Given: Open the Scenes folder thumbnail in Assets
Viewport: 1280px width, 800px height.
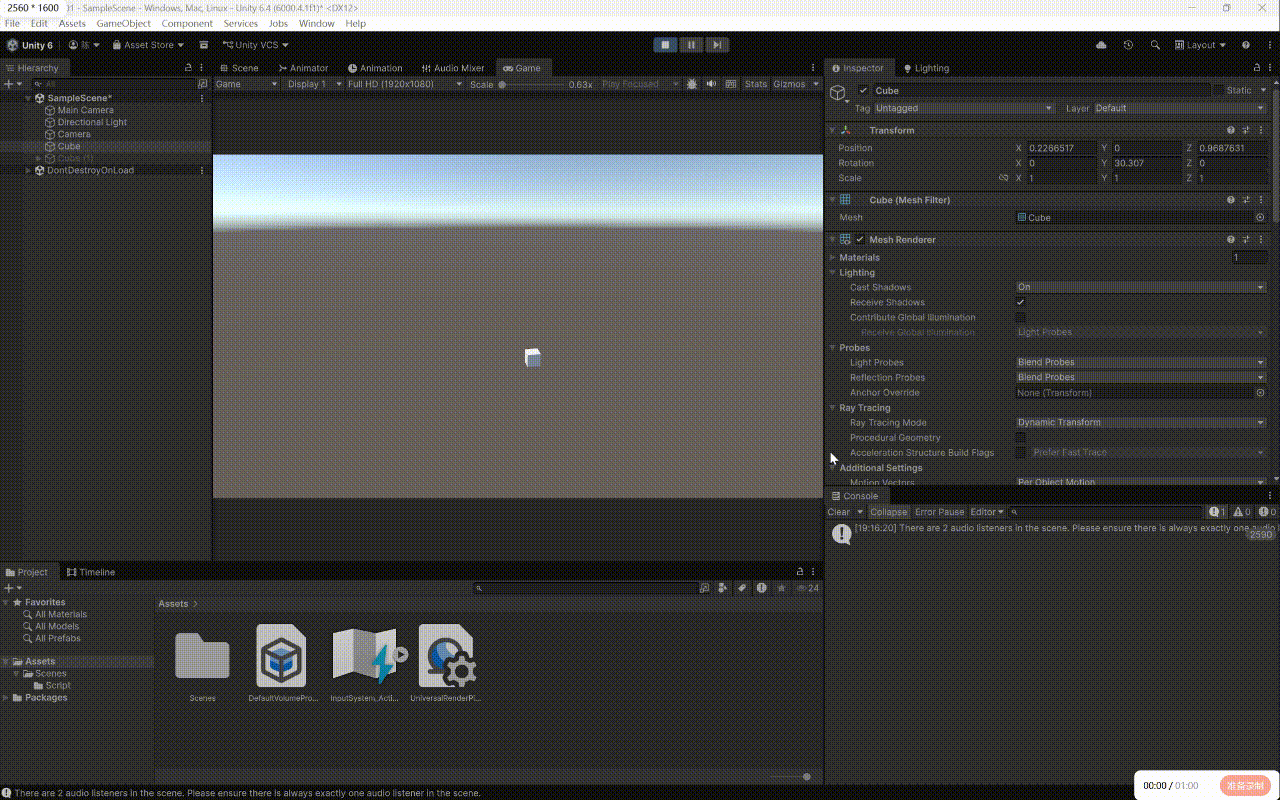Looking at the screenshot, I should [202, 657].
